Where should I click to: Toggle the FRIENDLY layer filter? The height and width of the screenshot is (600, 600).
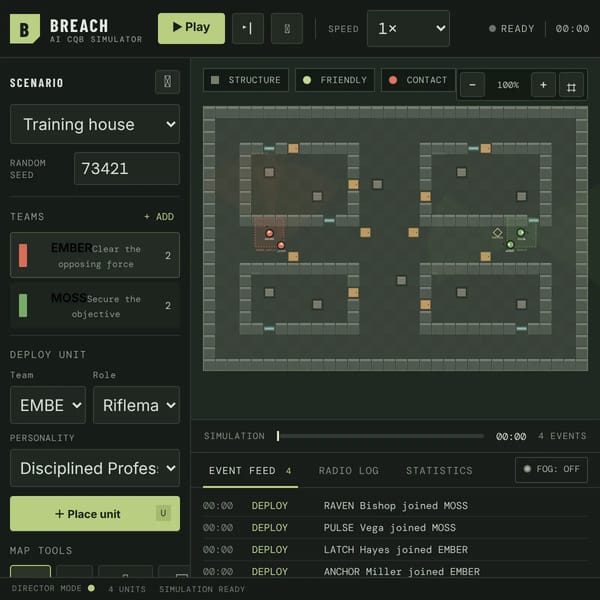(335, 80)
